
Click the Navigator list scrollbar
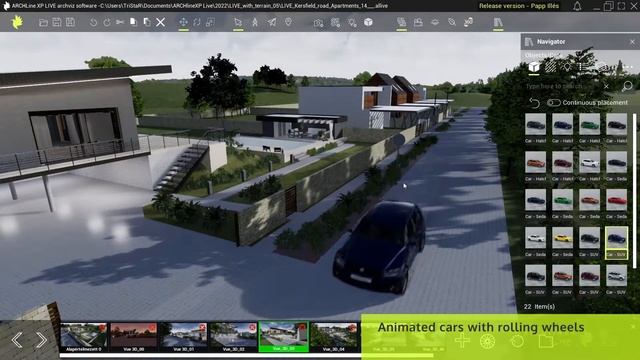634,191
